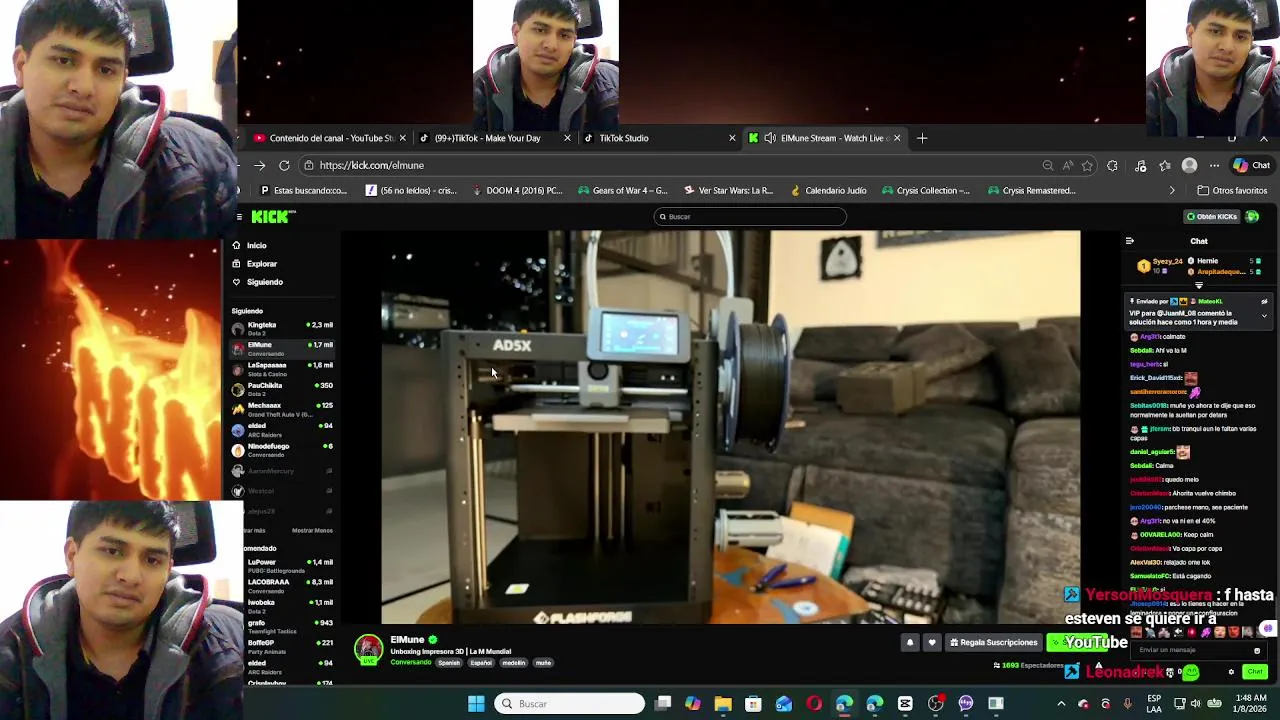Click the heart follow icon for ElMune

pos(932,643)
